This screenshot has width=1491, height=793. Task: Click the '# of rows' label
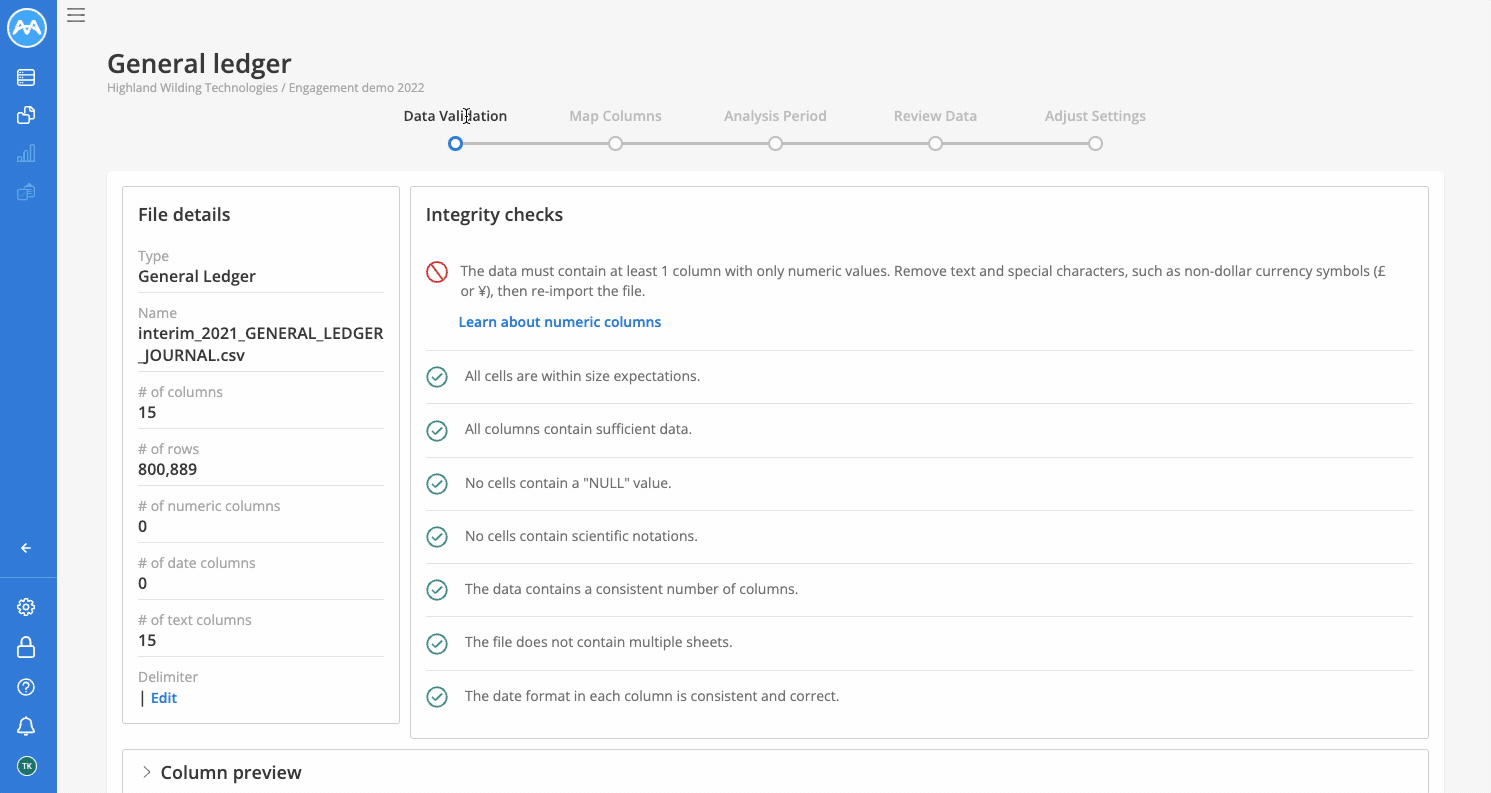pos(169,449)
